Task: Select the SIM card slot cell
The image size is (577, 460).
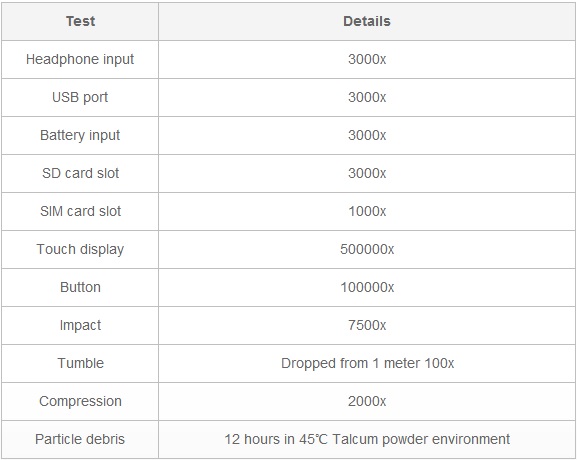Action: click(80, 212)
